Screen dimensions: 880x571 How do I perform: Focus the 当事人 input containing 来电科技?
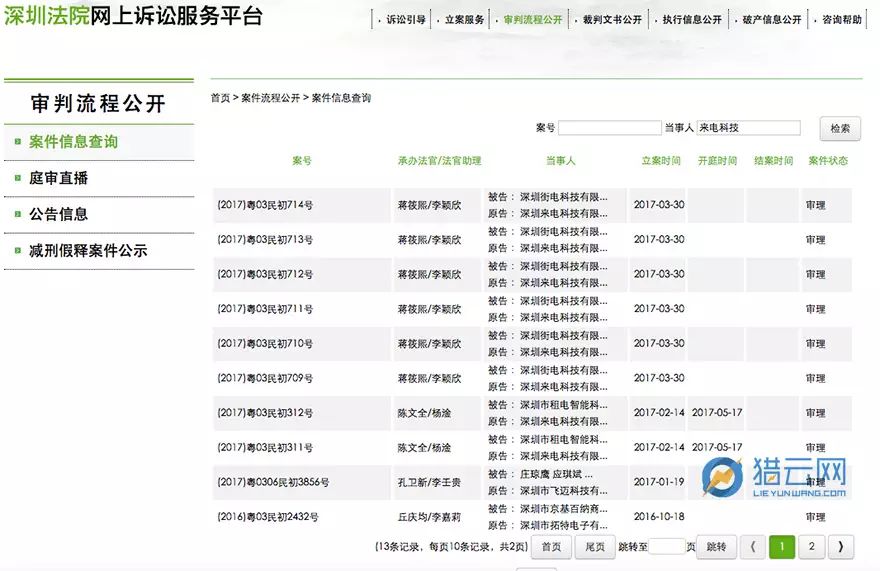[748, 128]
